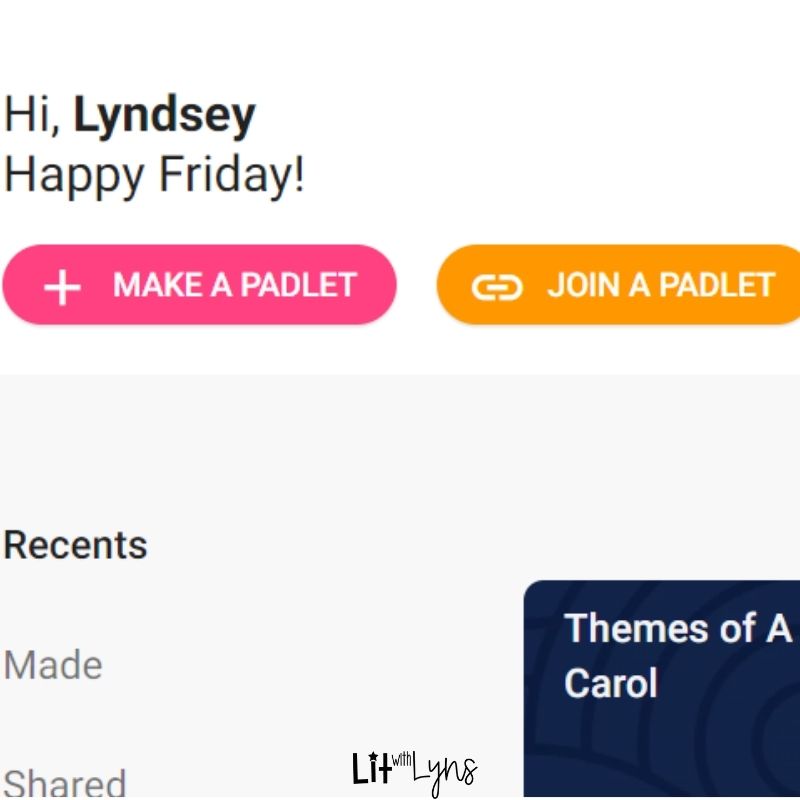Switch to the Made padlets list

53,665
